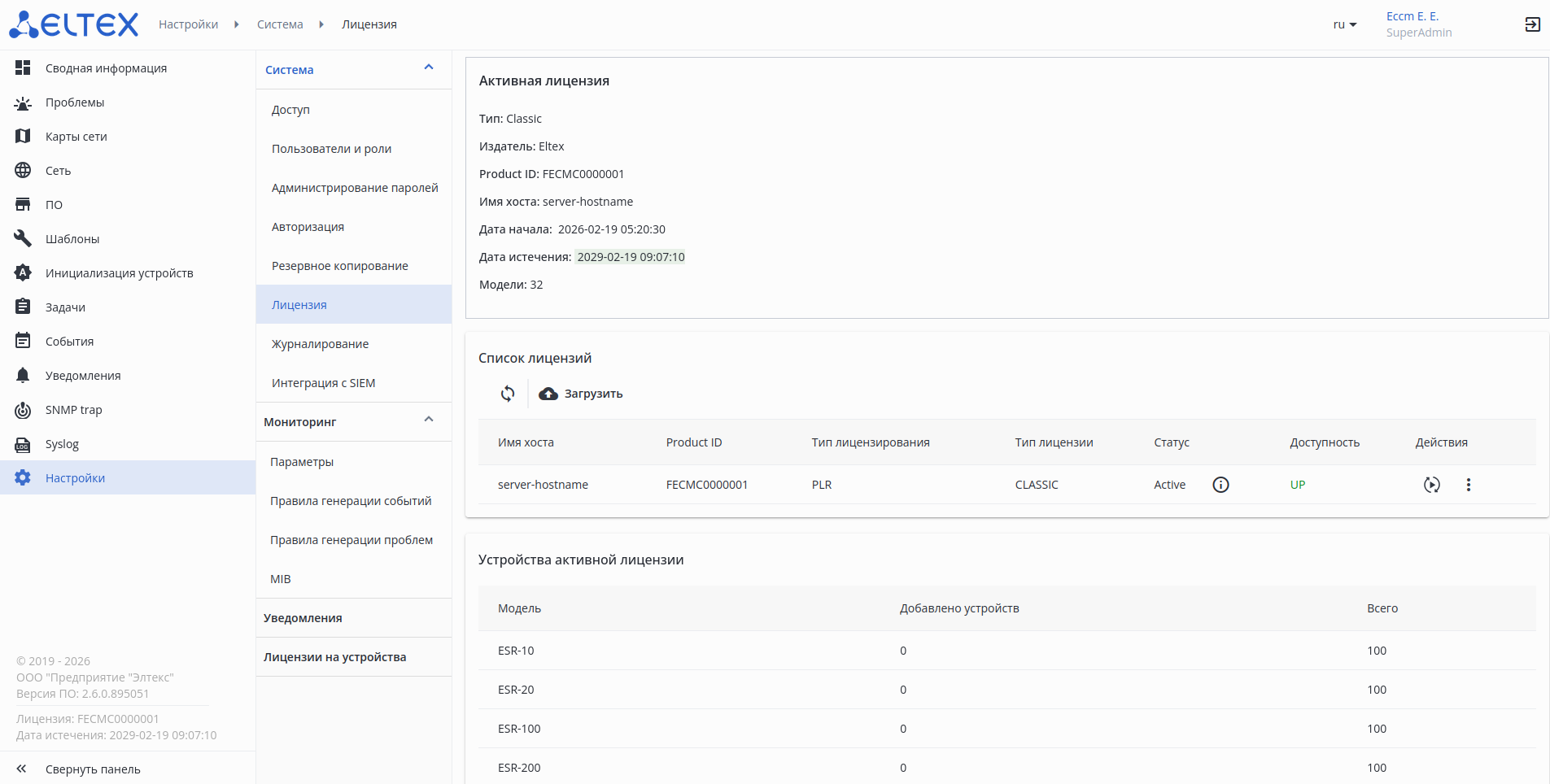Collapse the Система section chevron

pyautogui.click(x=429, y=68)
